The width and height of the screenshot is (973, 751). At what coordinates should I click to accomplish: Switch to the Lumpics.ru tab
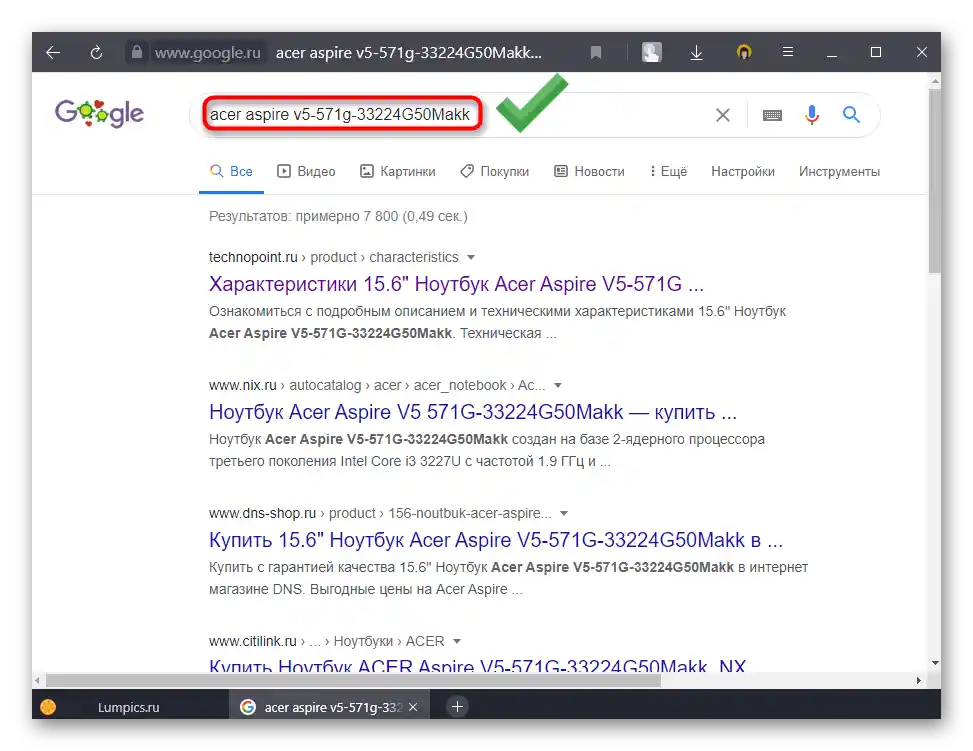coord(130,707)
